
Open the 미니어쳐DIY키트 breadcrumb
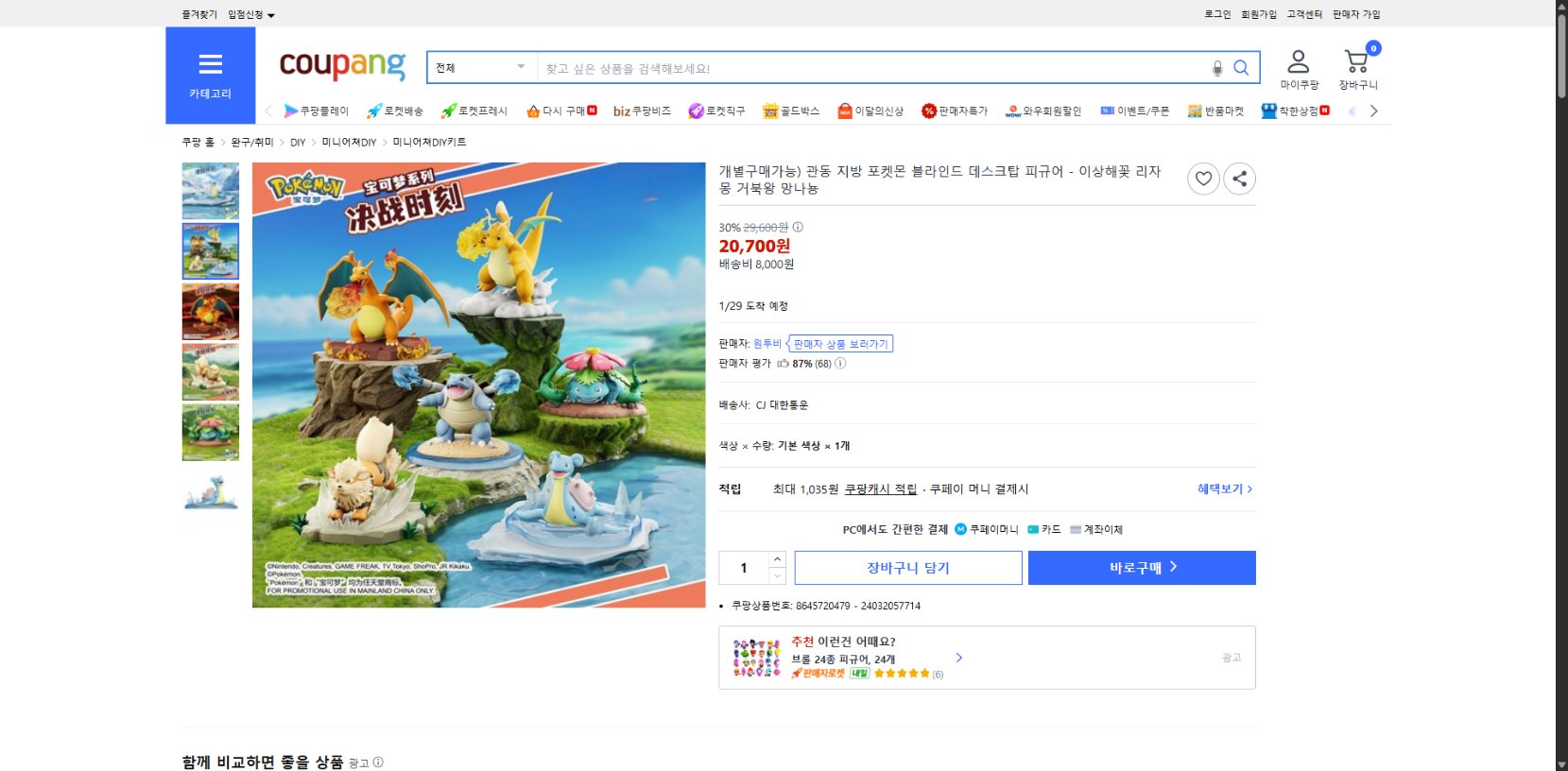click(429, 142)
